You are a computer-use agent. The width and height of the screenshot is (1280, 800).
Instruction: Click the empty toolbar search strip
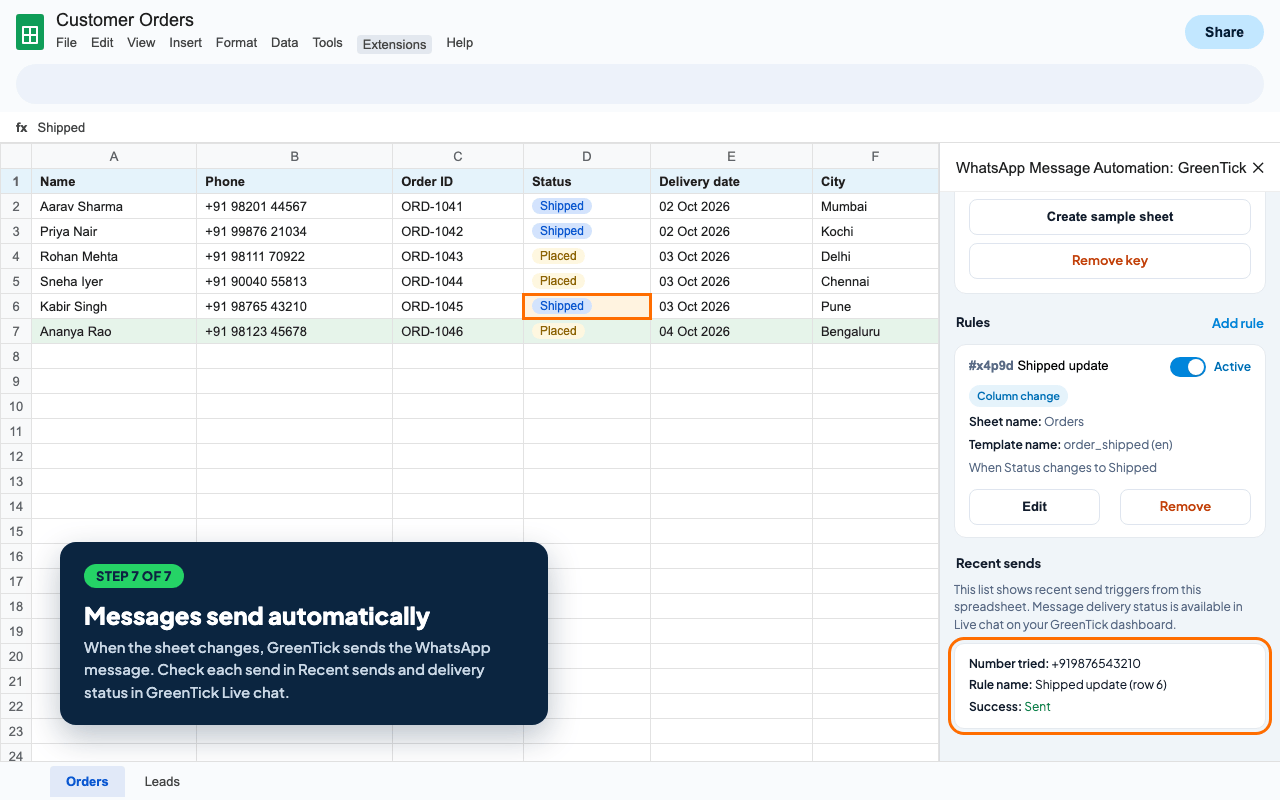pos(640,84)
